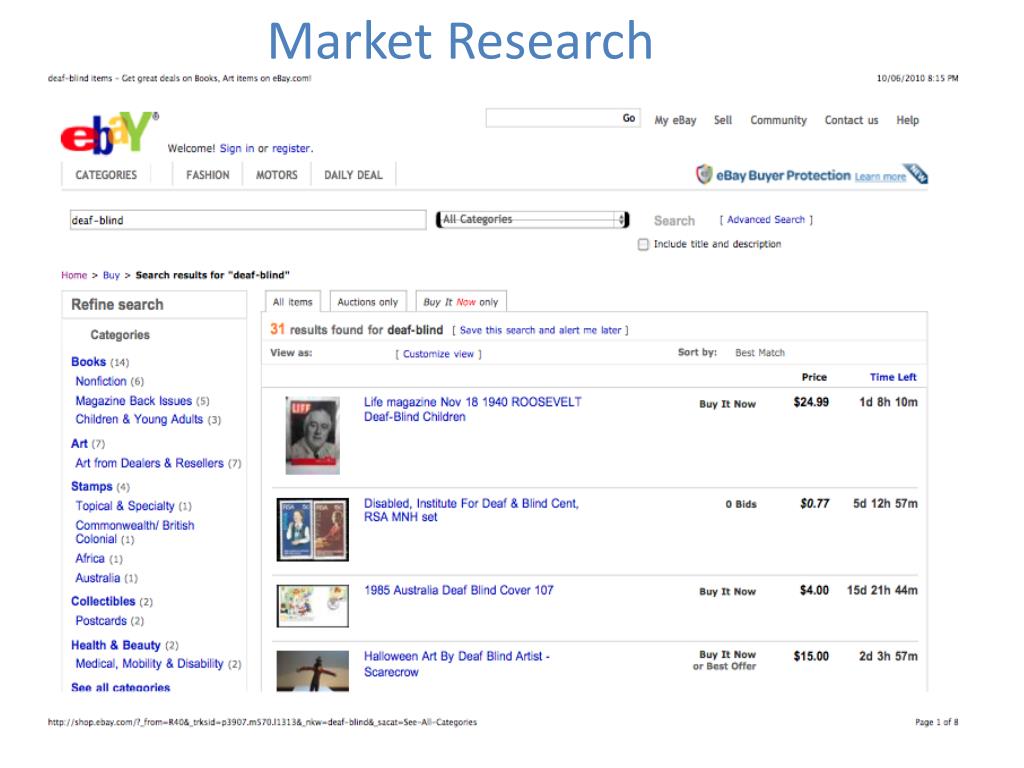Open the CATEGORIES menu

[x=106, y=175]
